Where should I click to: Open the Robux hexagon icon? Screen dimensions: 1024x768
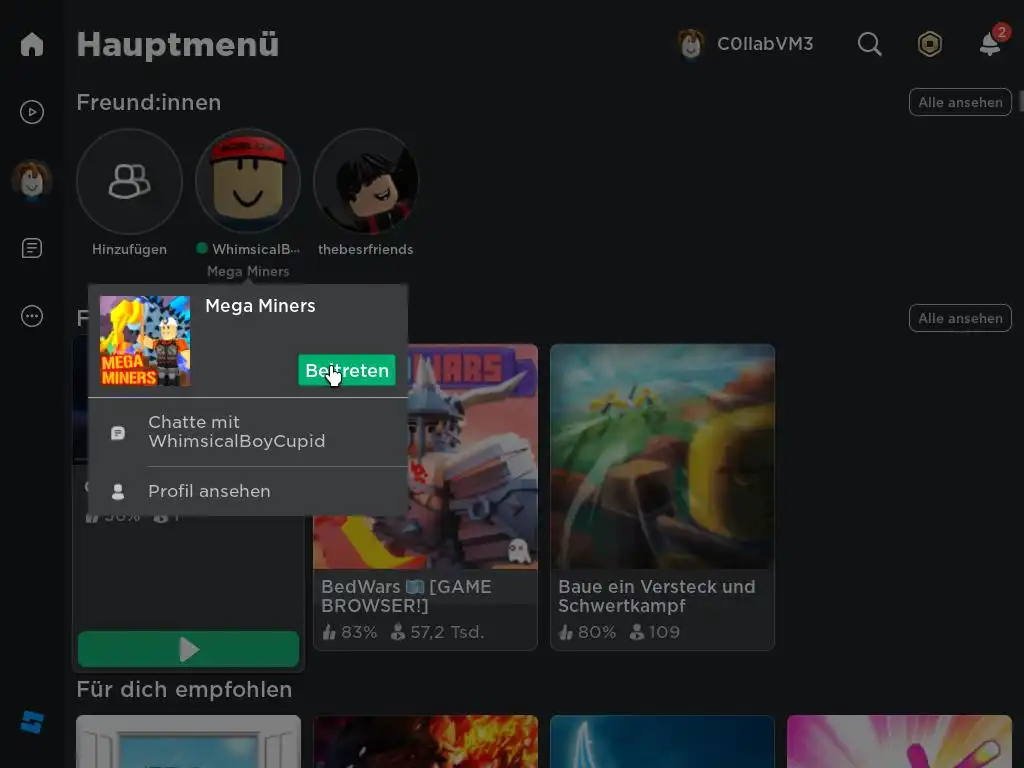pos(929,44)
